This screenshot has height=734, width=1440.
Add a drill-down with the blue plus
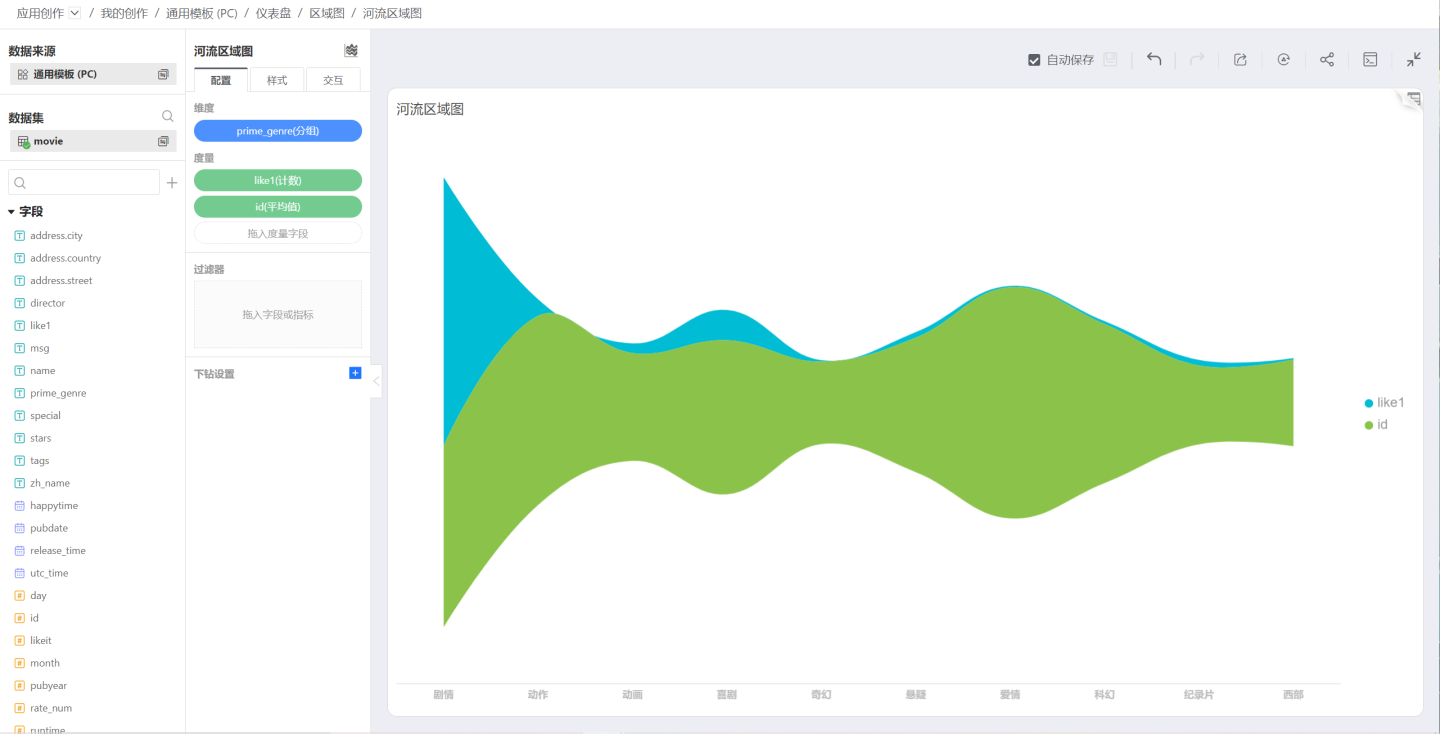pyautogui.click(x=355, y=373)
